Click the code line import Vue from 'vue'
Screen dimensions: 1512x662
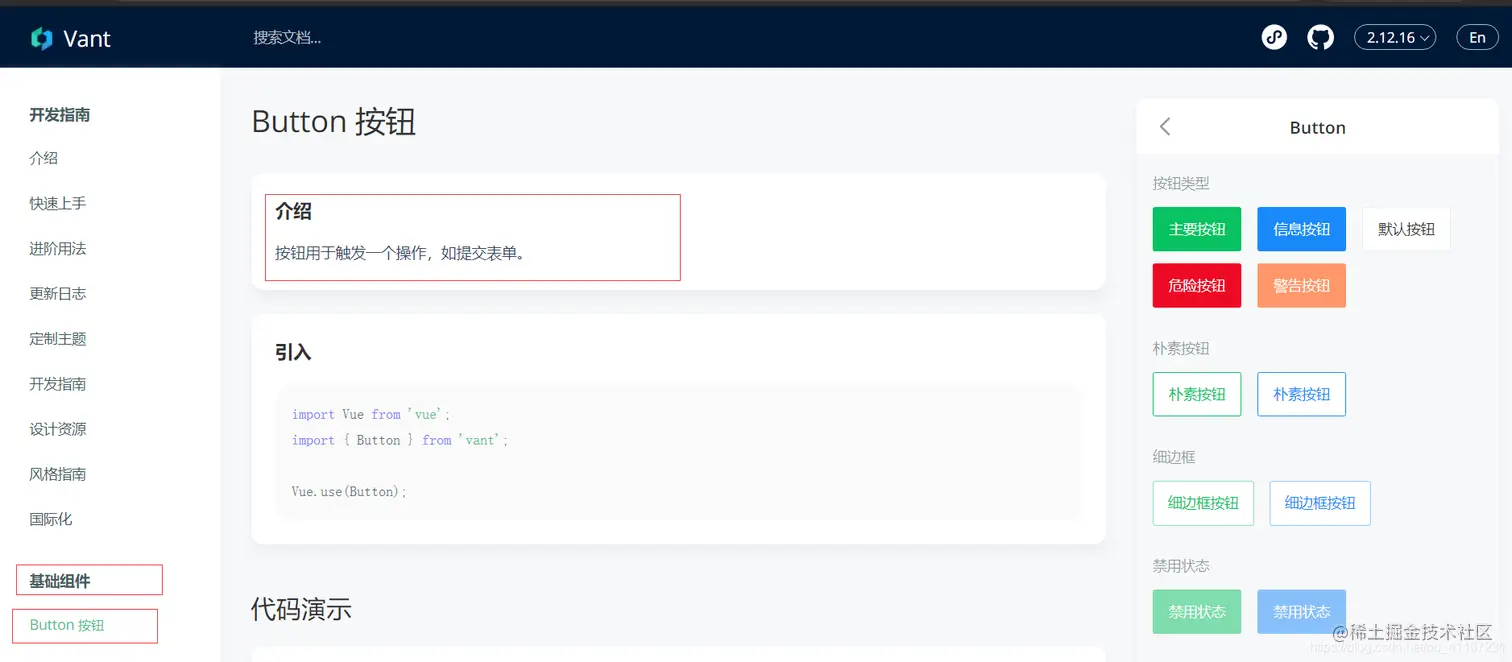371,414
